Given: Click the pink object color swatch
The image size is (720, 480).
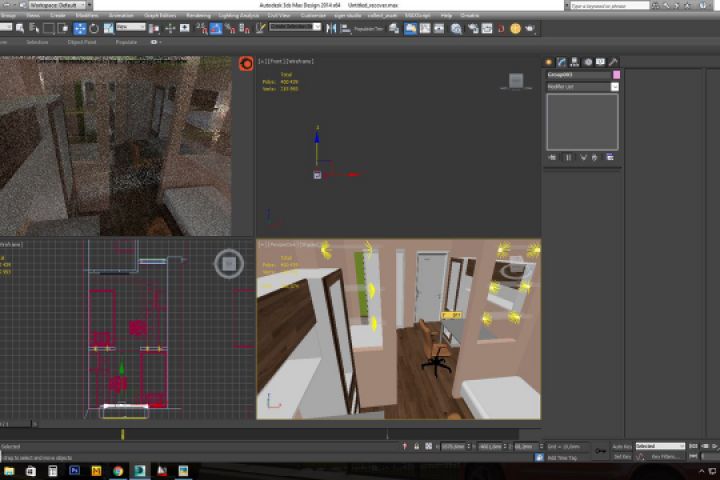Looking at the screenshot, I should 616,74.
